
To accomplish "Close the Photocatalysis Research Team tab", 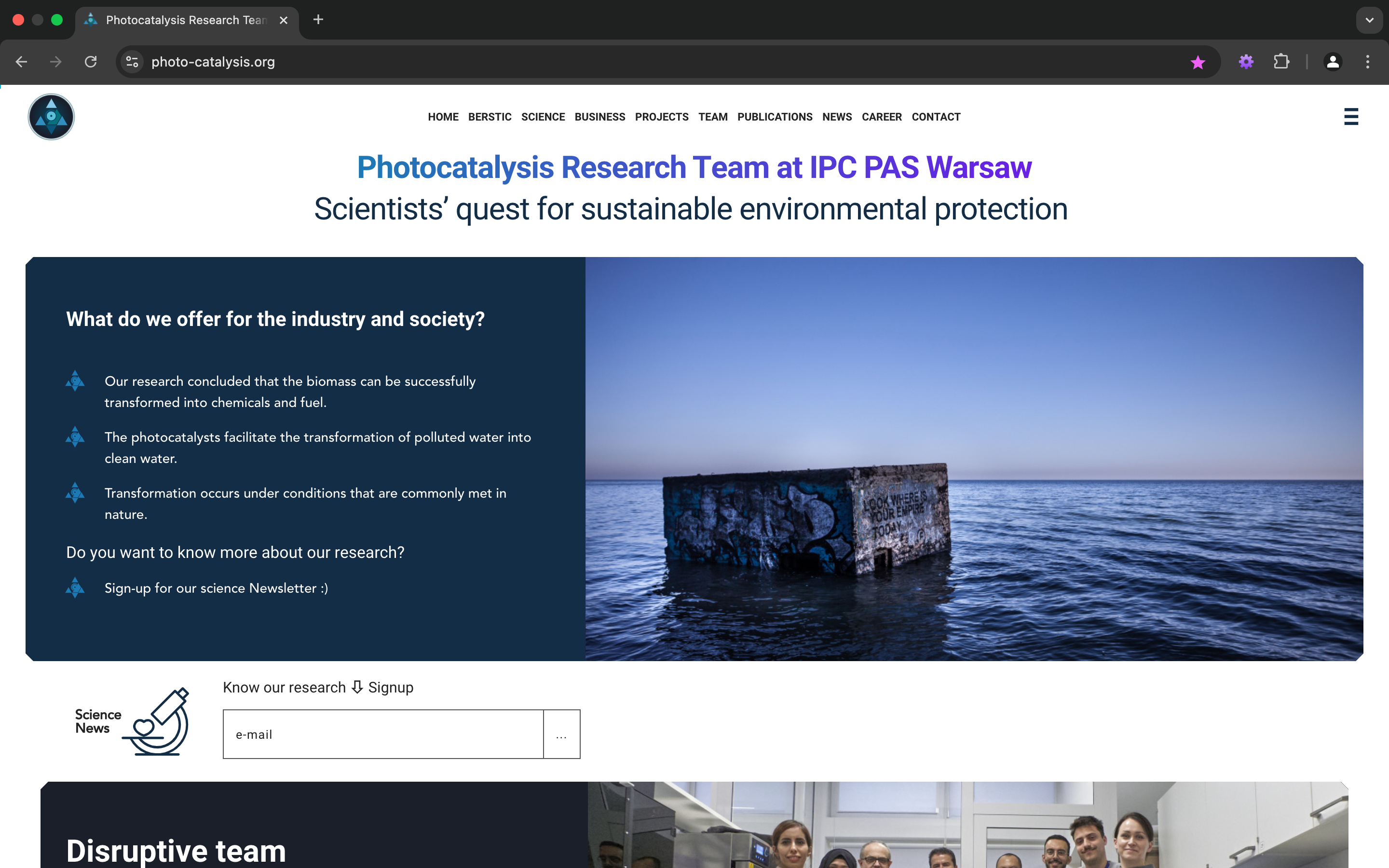I will [284, 20].
